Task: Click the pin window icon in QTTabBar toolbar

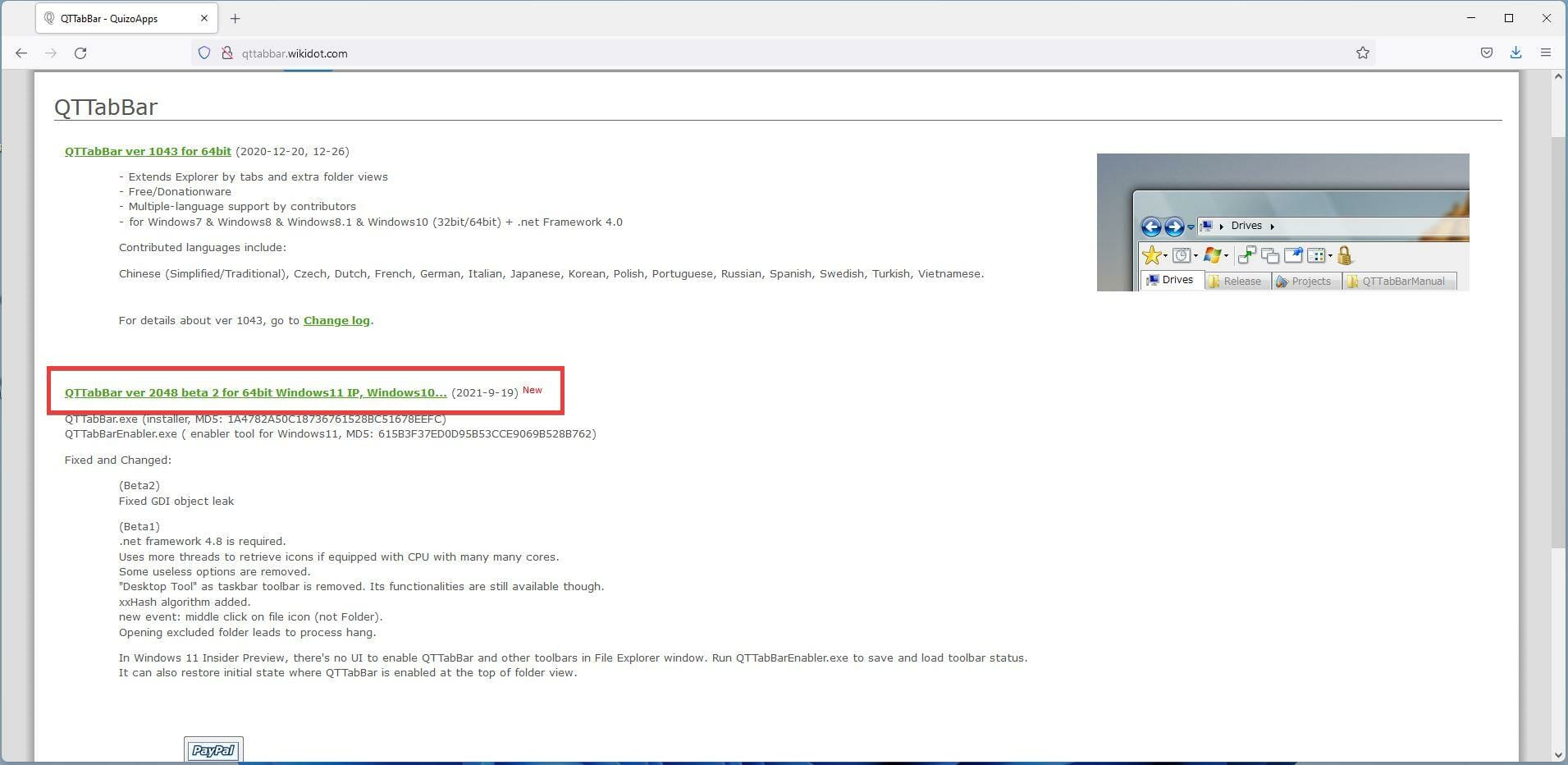Action: [x=1294, y=255]
